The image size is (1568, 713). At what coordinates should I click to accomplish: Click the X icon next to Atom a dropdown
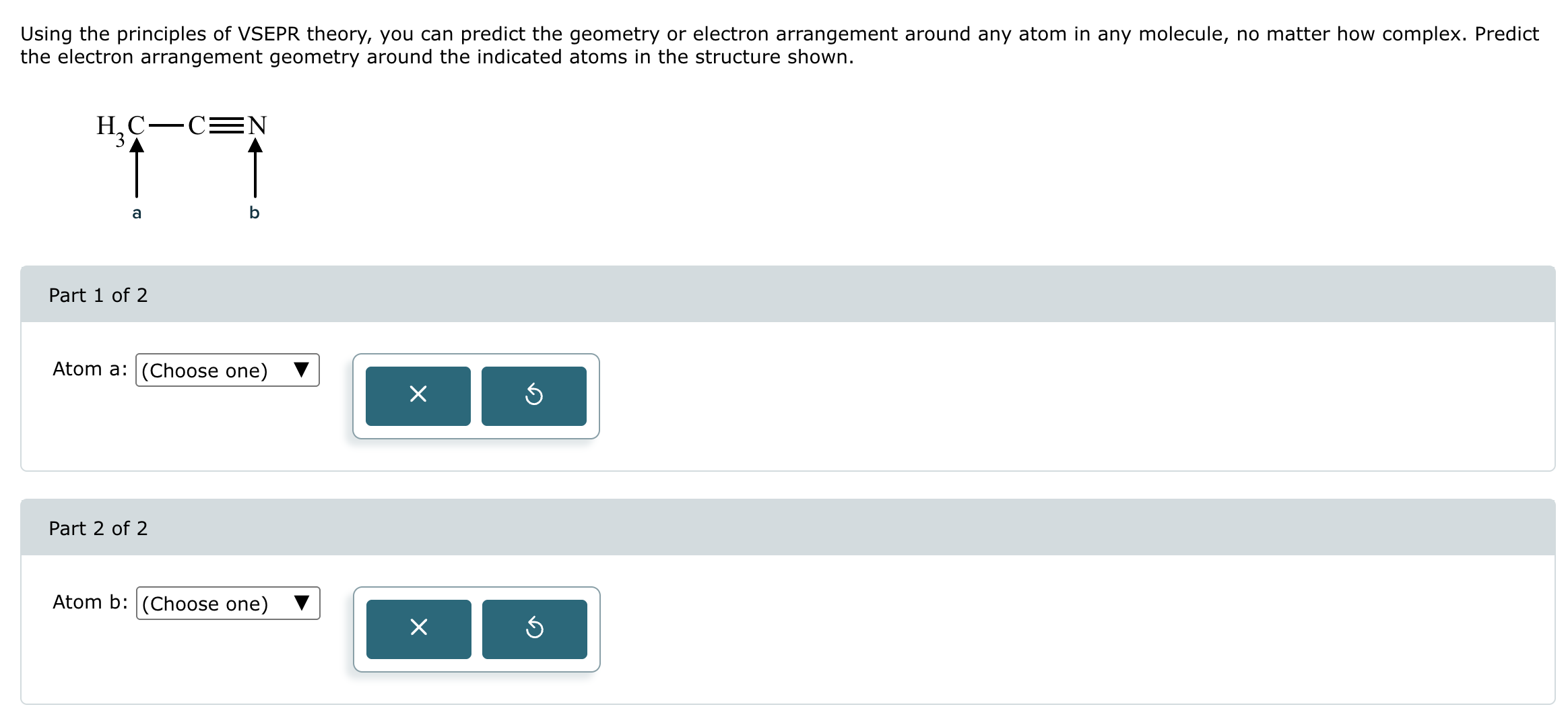(x=418, y=395)
